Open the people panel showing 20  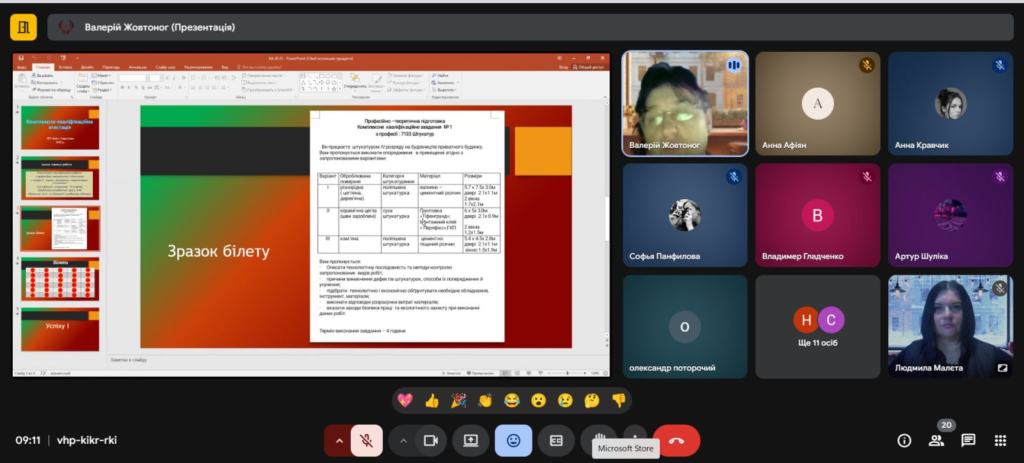pos(936,440)
